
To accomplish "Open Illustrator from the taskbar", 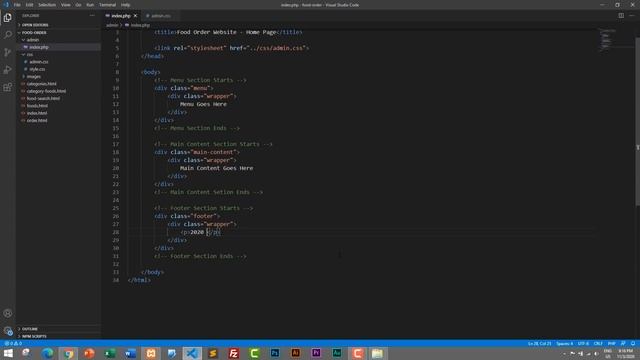I will (x=296, y=353).
